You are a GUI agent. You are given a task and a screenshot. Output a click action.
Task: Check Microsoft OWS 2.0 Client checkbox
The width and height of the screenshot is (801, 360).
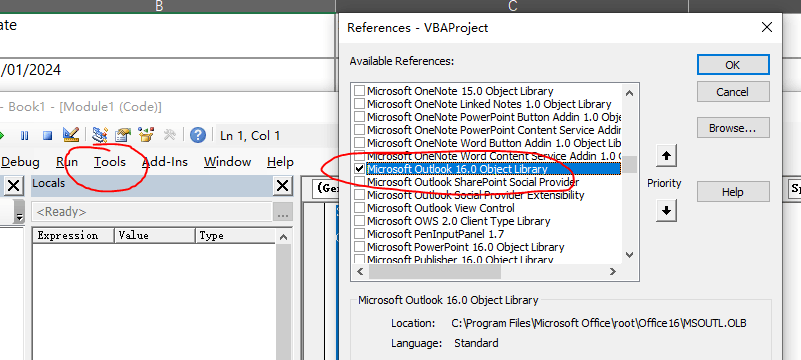click(360, 221)
